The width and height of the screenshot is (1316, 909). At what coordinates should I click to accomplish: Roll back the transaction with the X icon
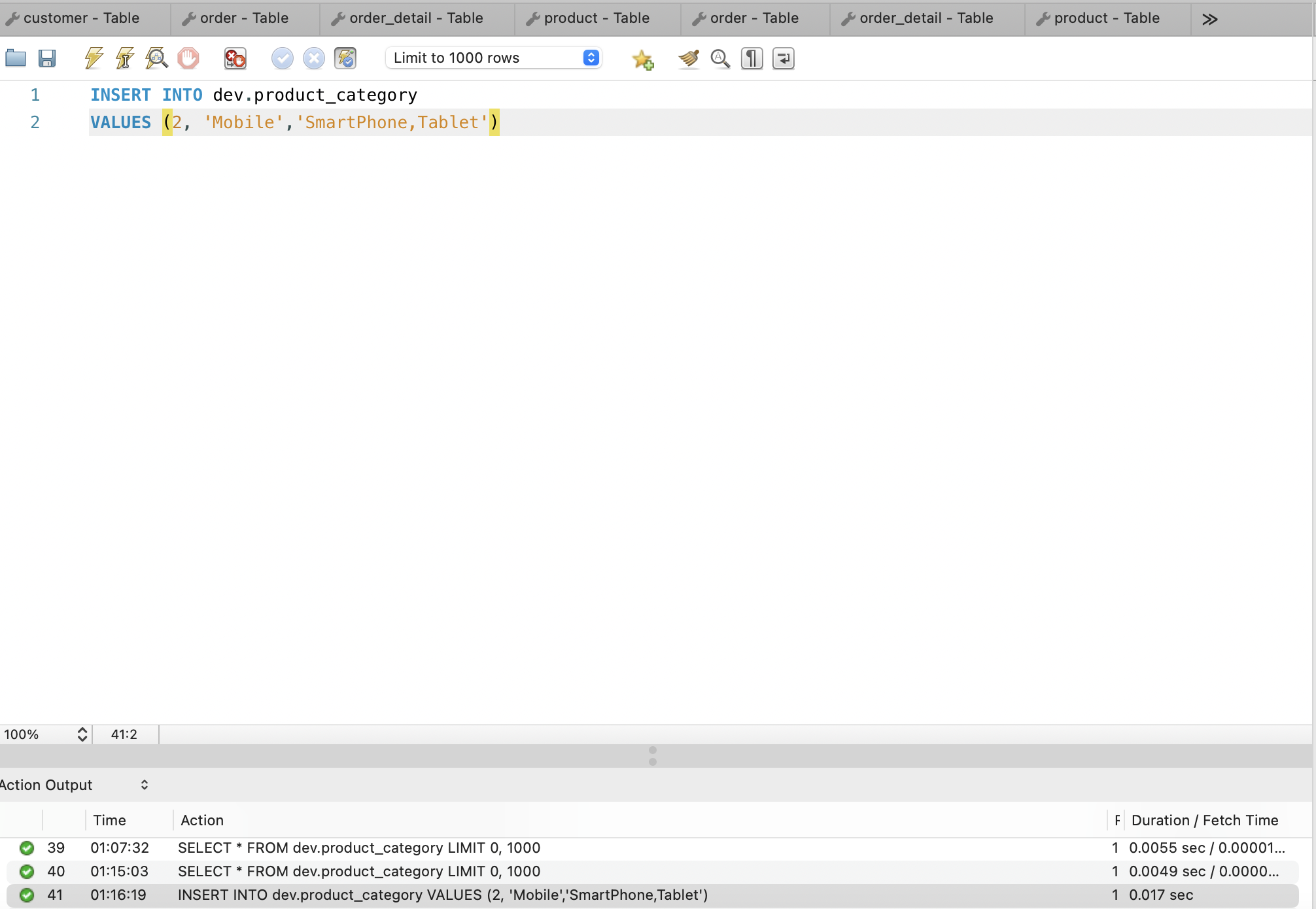(x=314, y=58)
